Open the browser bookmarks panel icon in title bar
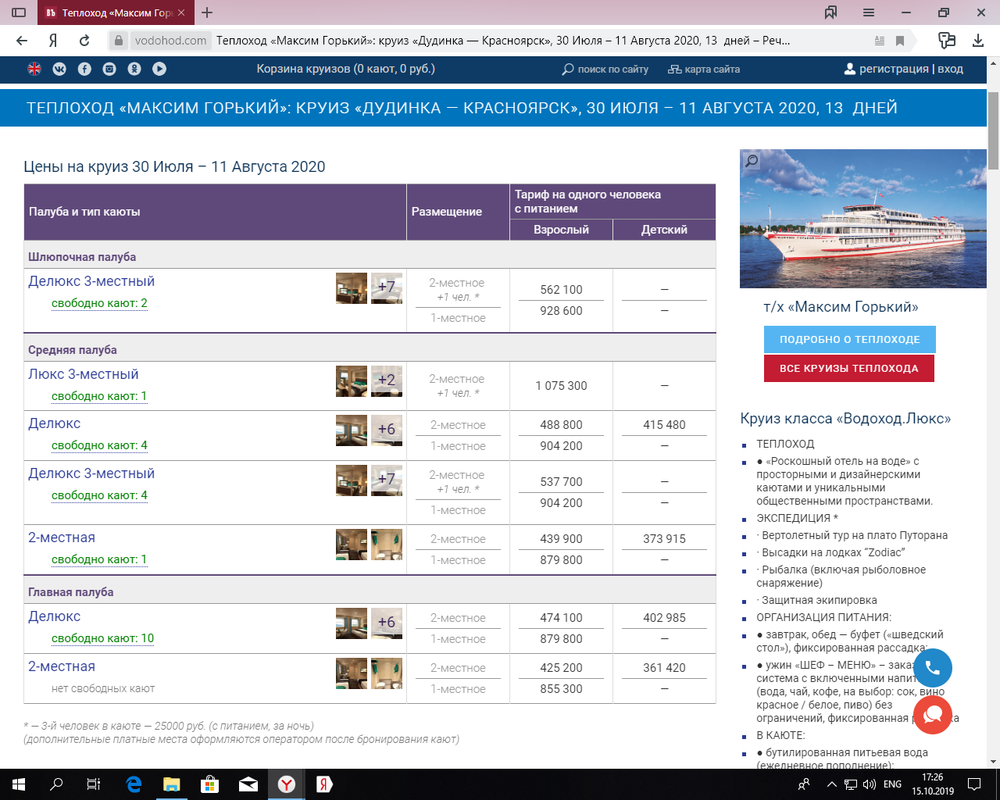 (x=830, y=13)
